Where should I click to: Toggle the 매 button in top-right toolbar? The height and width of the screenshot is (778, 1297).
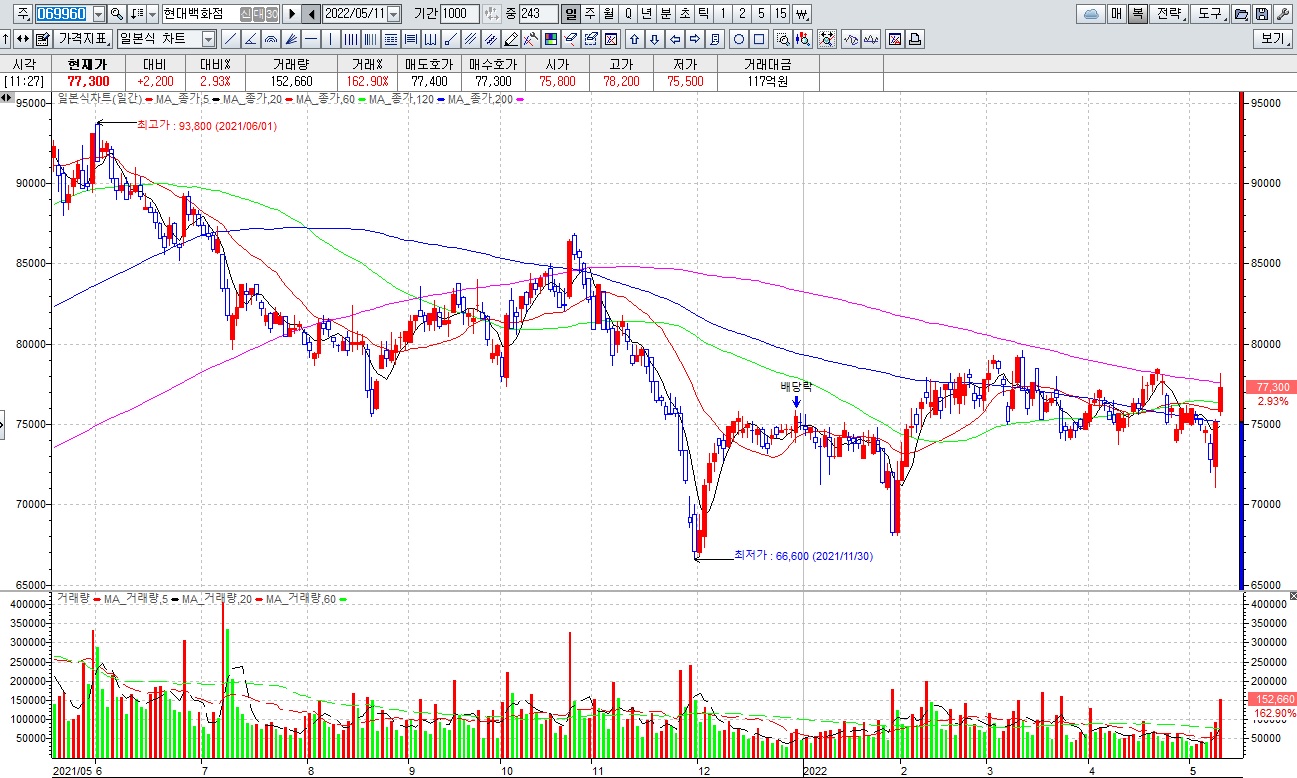click(x=1117, y=14)
